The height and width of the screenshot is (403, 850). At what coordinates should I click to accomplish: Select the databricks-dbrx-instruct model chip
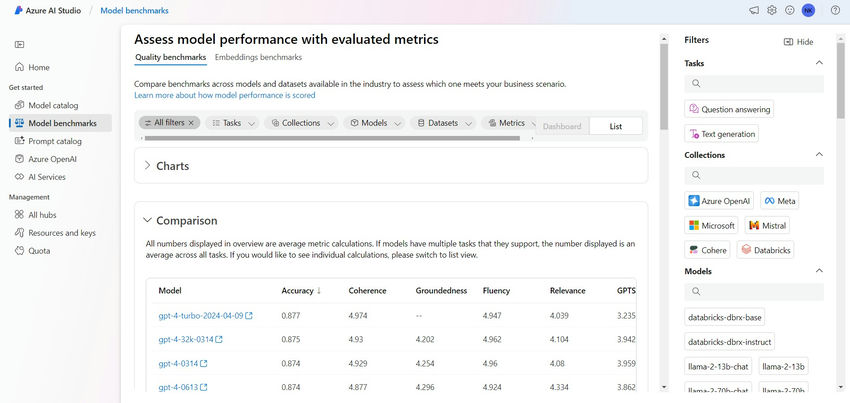coord(730,342)
